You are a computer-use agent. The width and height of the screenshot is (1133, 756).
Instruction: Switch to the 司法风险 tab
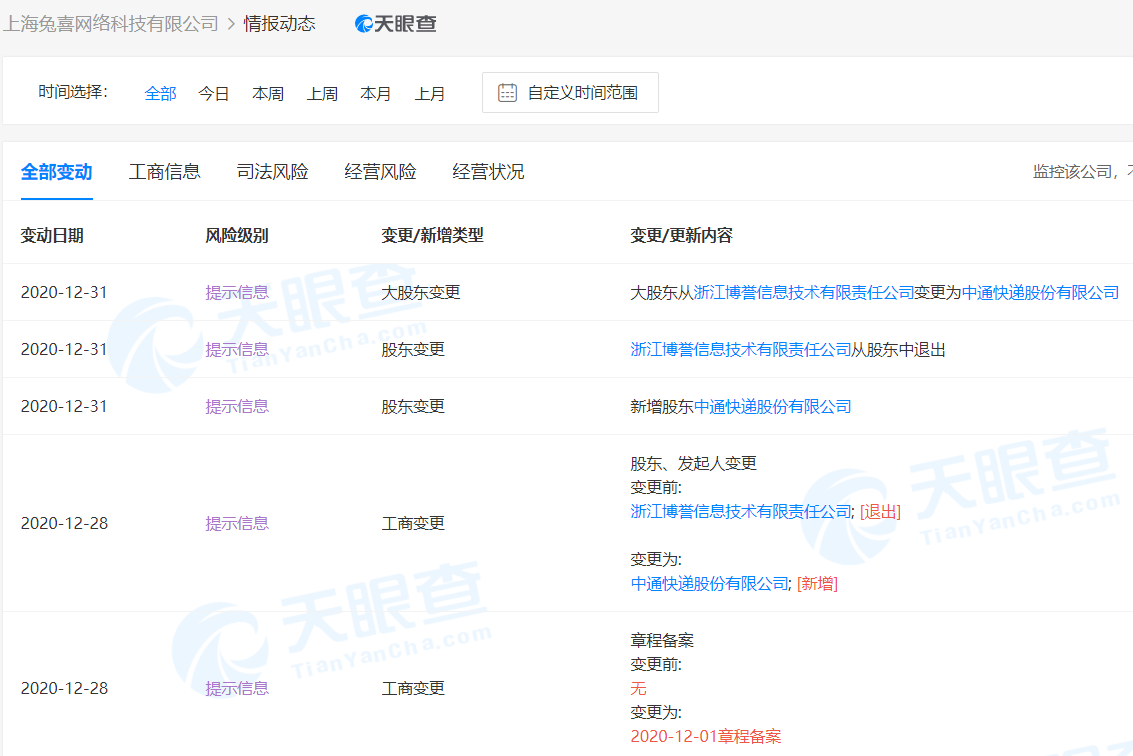tap(272, 172)
